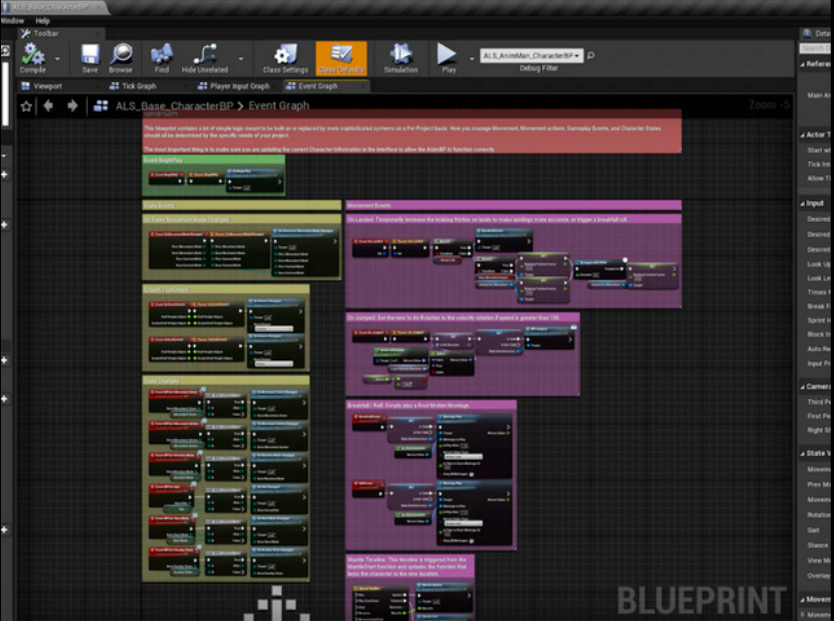Select the On Landed comment header
Screen dimensions: 834x621
point(514,219)
